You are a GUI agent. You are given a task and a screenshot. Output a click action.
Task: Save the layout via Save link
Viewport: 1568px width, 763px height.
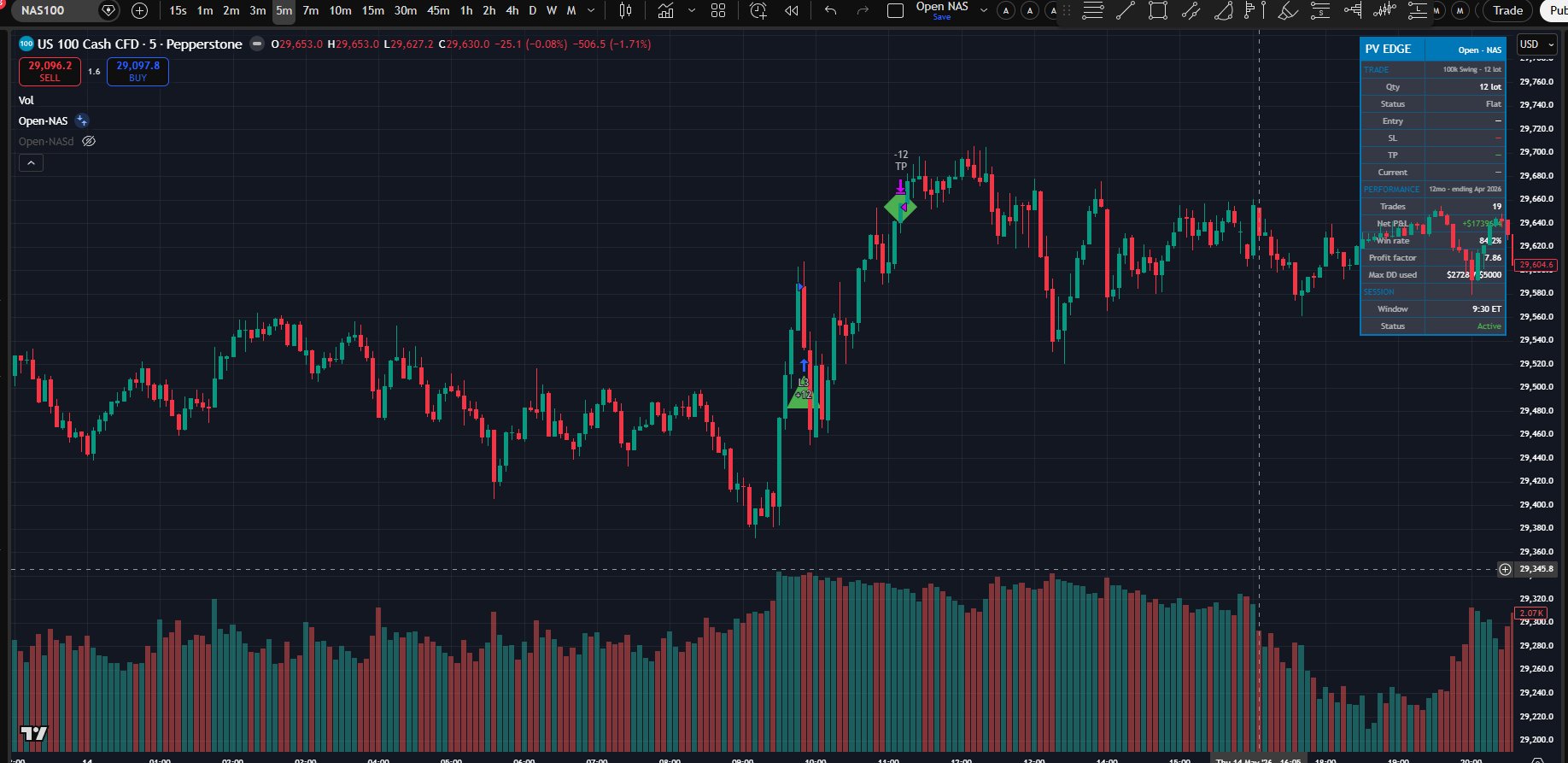click(942, 17)
